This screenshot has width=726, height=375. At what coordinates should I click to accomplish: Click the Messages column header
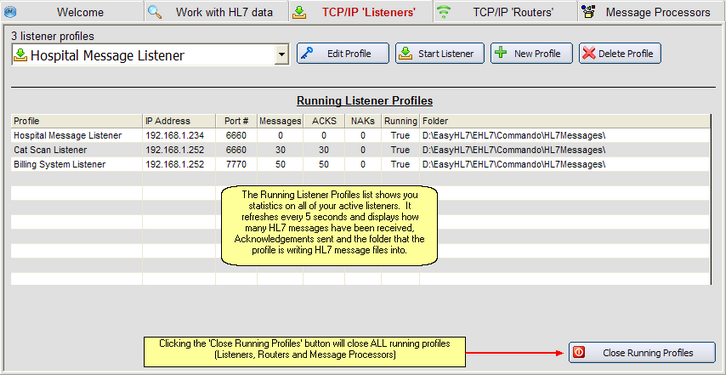[280, 121]
